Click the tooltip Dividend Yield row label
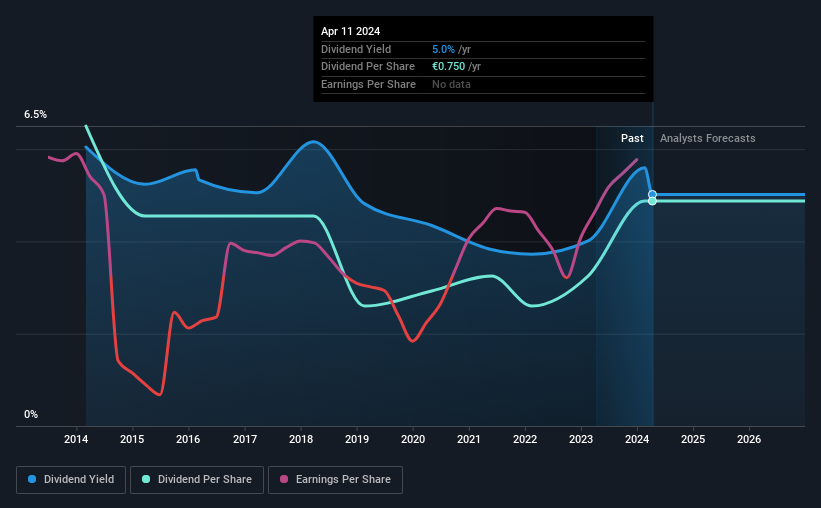Screen dimensions: 821x508 [x=356, y=49]
